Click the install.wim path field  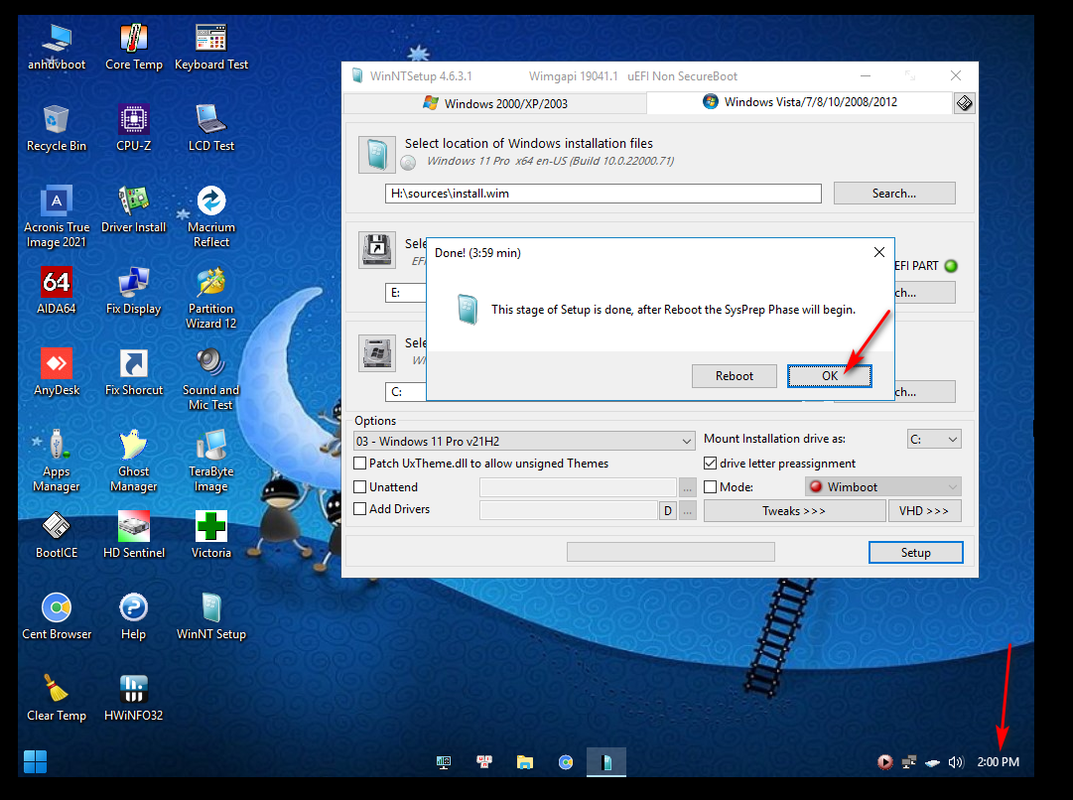coord(603,193)
